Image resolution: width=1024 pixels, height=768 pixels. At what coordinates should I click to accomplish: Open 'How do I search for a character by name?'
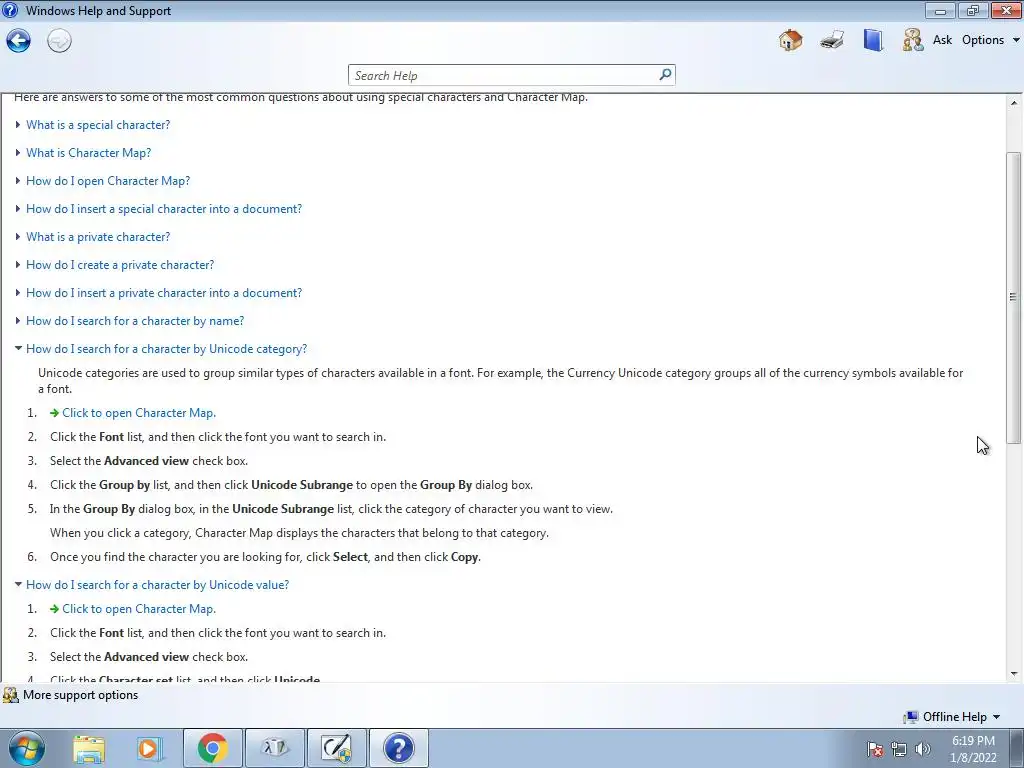click(135, 321)
